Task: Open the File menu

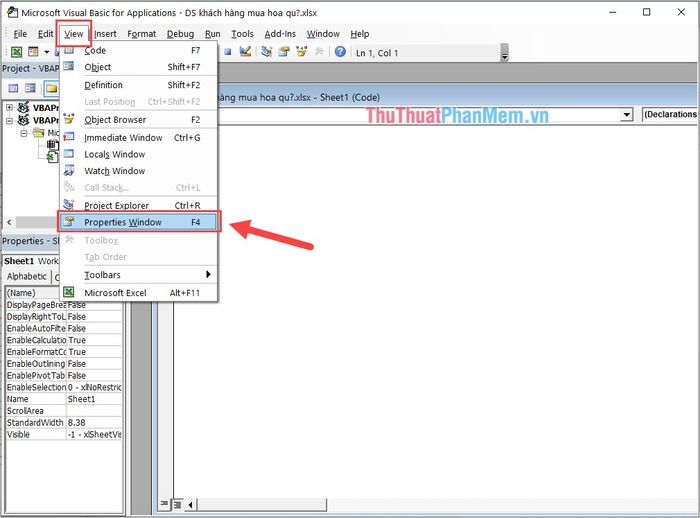Action: (x=20, y=34)
